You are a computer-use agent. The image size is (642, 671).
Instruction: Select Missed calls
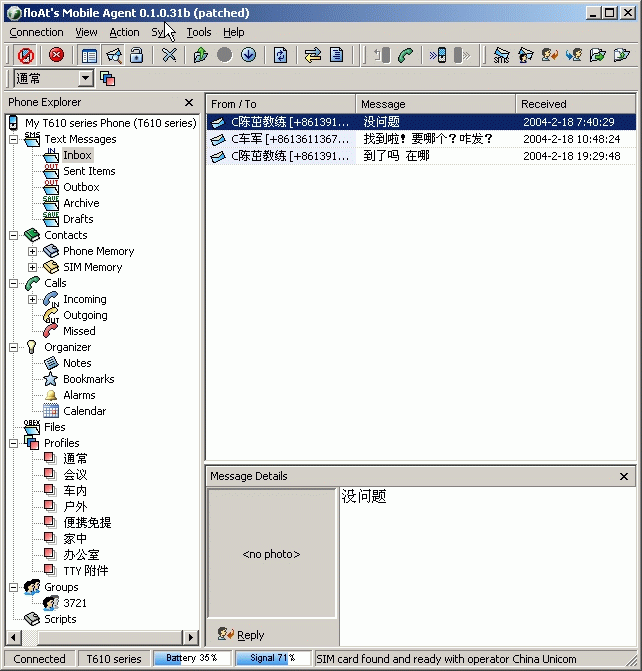click(79, 331)
